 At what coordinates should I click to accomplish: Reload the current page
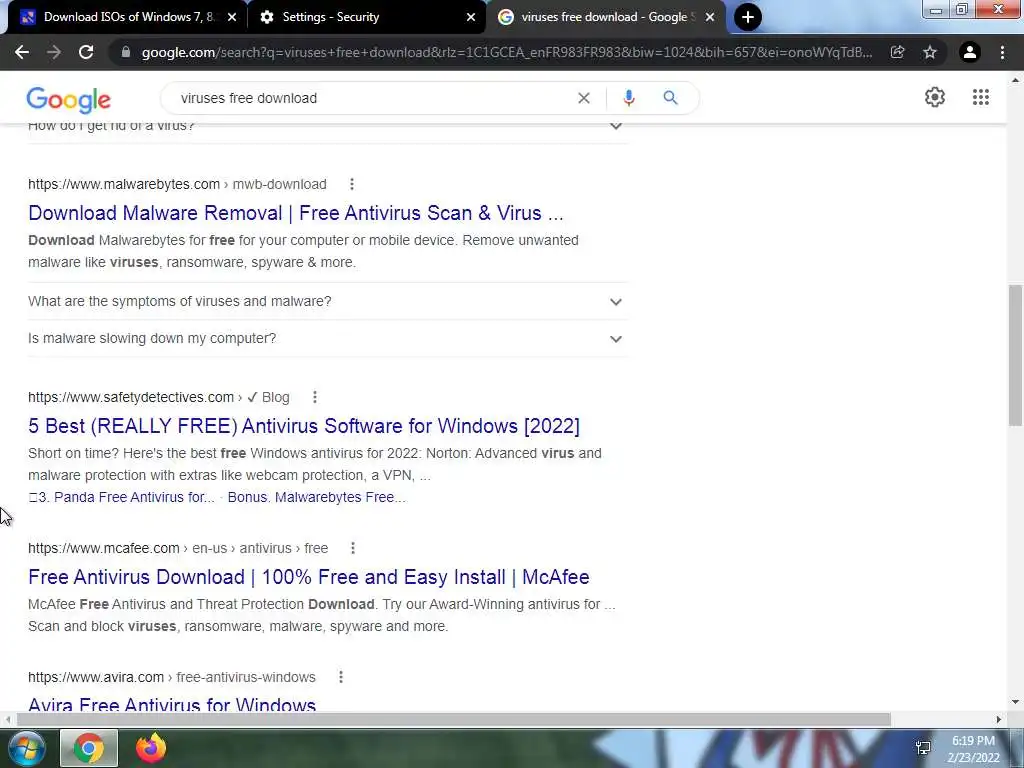click(86, 52)
